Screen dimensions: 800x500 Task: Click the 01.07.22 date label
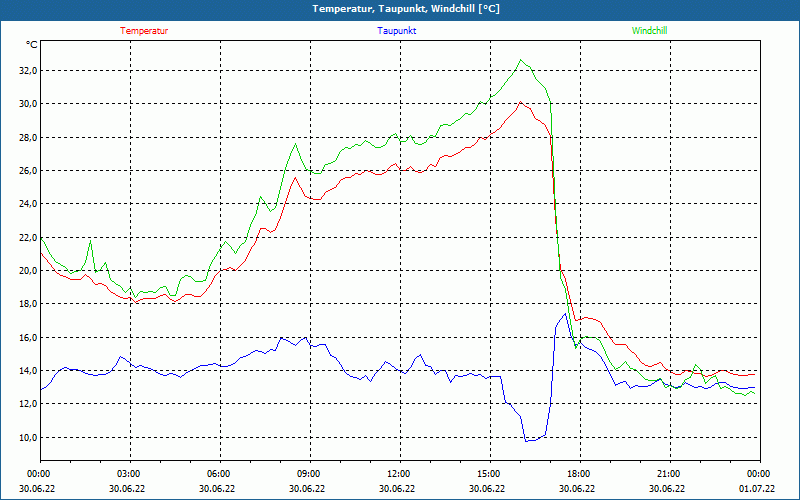pos(757,488)
